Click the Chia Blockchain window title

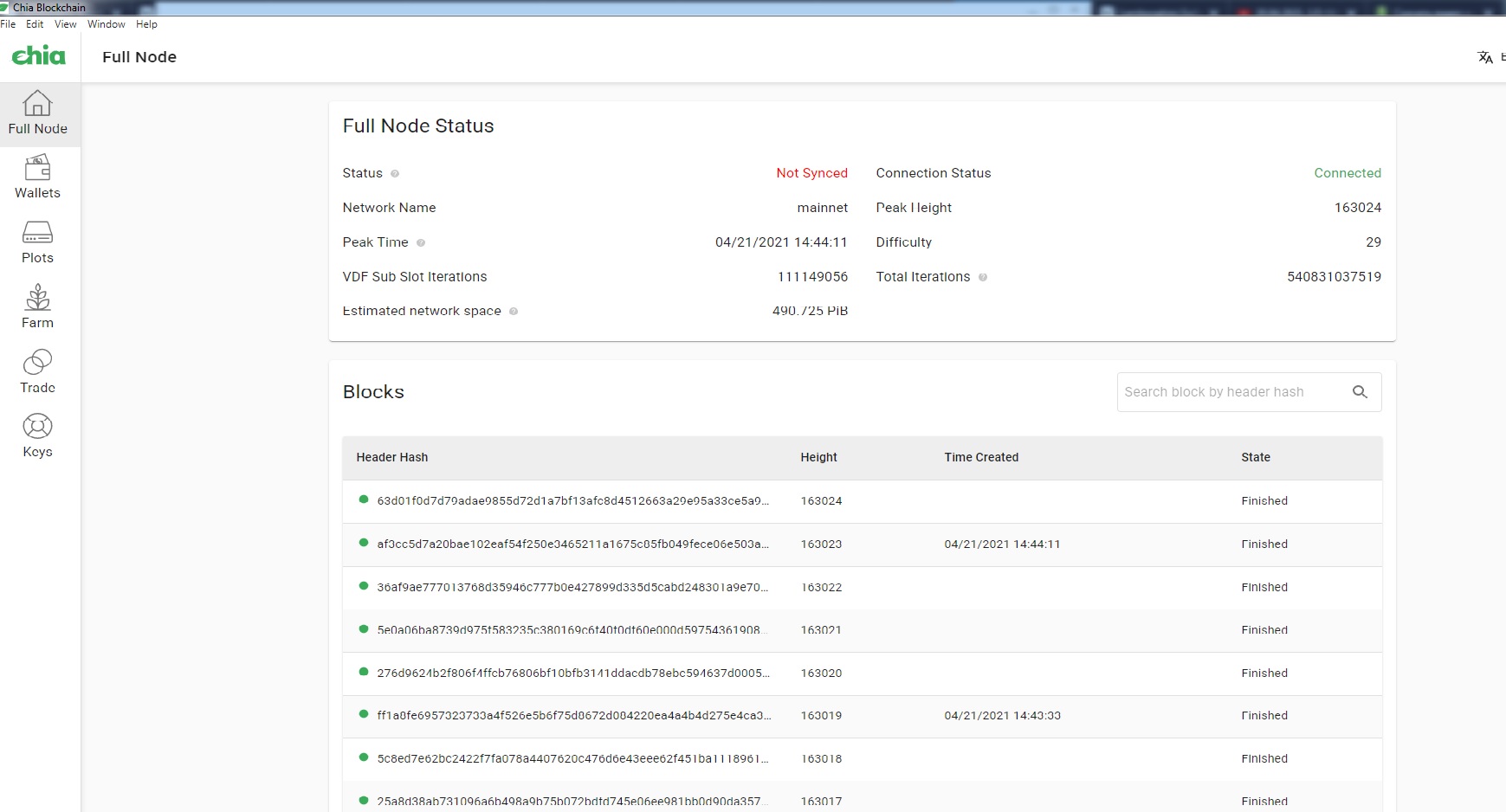(x=49, y=8)
